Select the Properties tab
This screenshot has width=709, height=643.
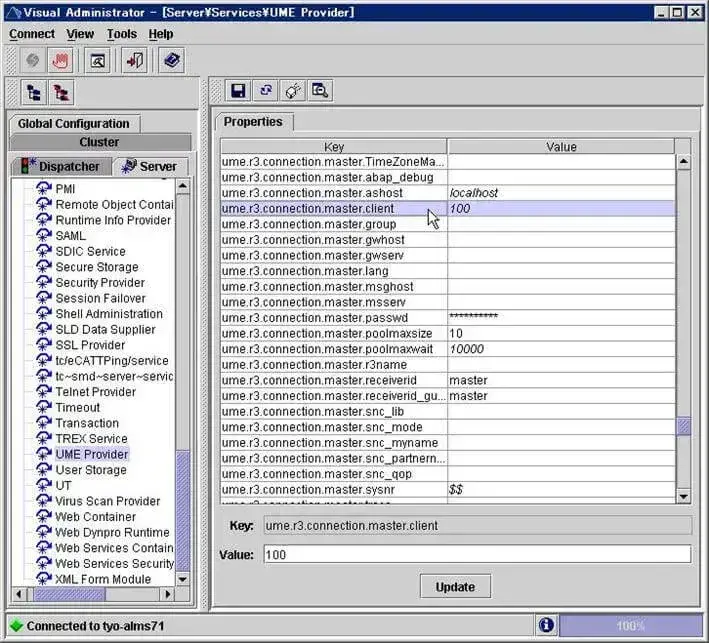253,122
